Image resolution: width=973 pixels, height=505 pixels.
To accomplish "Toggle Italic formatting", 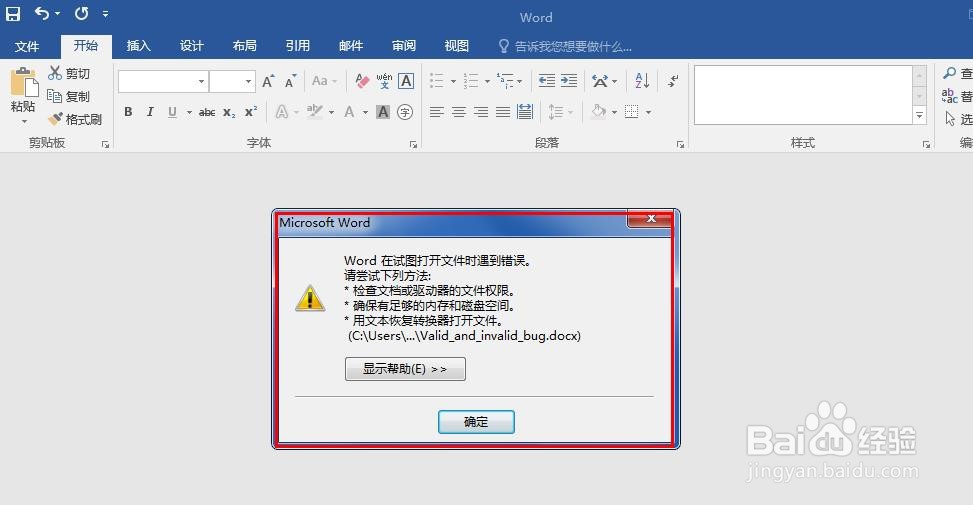I will (150, 112).
